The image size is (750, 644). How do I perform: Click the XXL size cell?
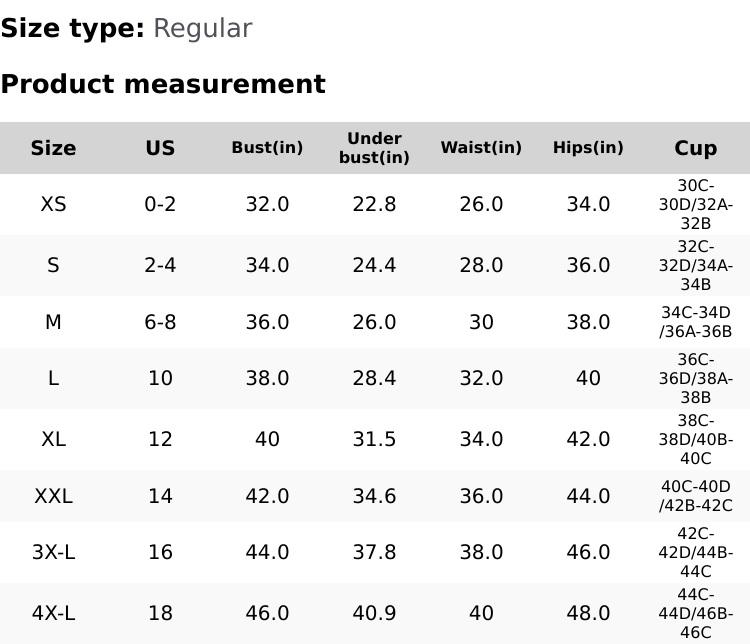tap(53, 496)
